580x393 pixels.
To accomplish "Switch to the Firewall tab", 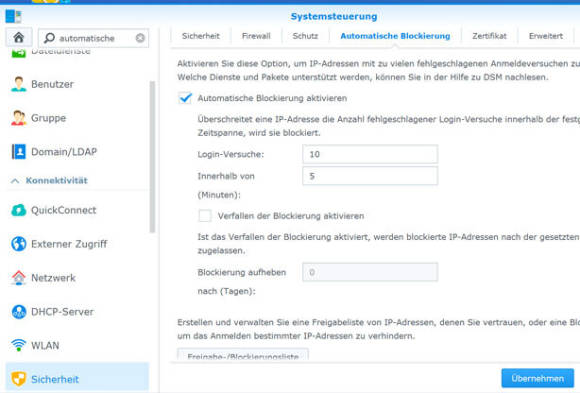I will [256, 36].
